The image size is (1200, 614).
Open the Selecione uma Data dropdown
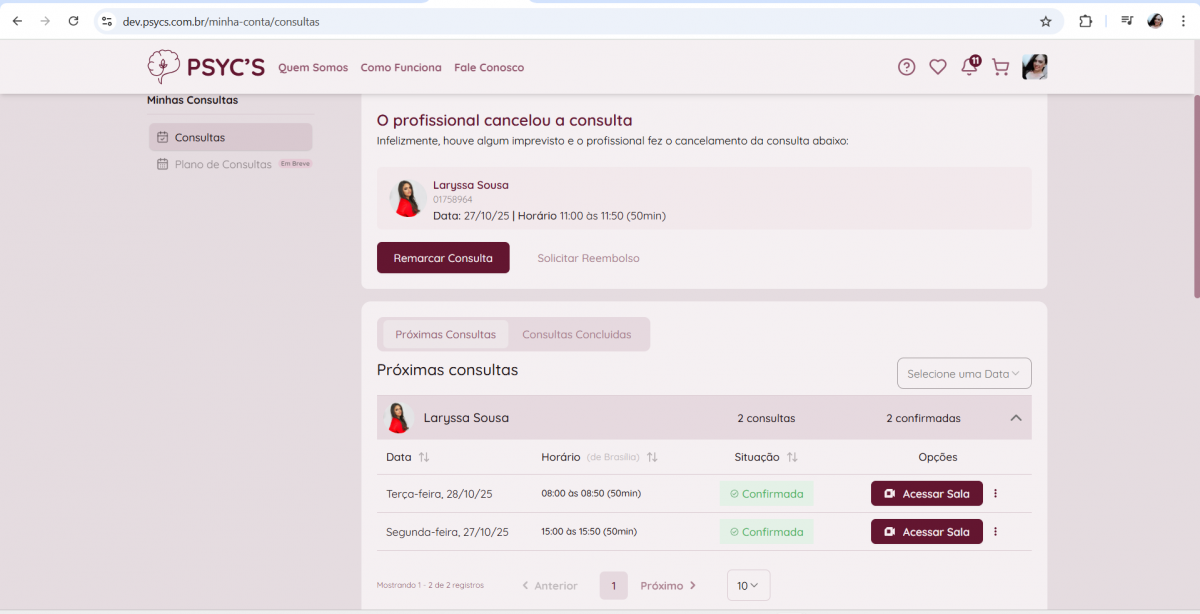pos(963,373)
